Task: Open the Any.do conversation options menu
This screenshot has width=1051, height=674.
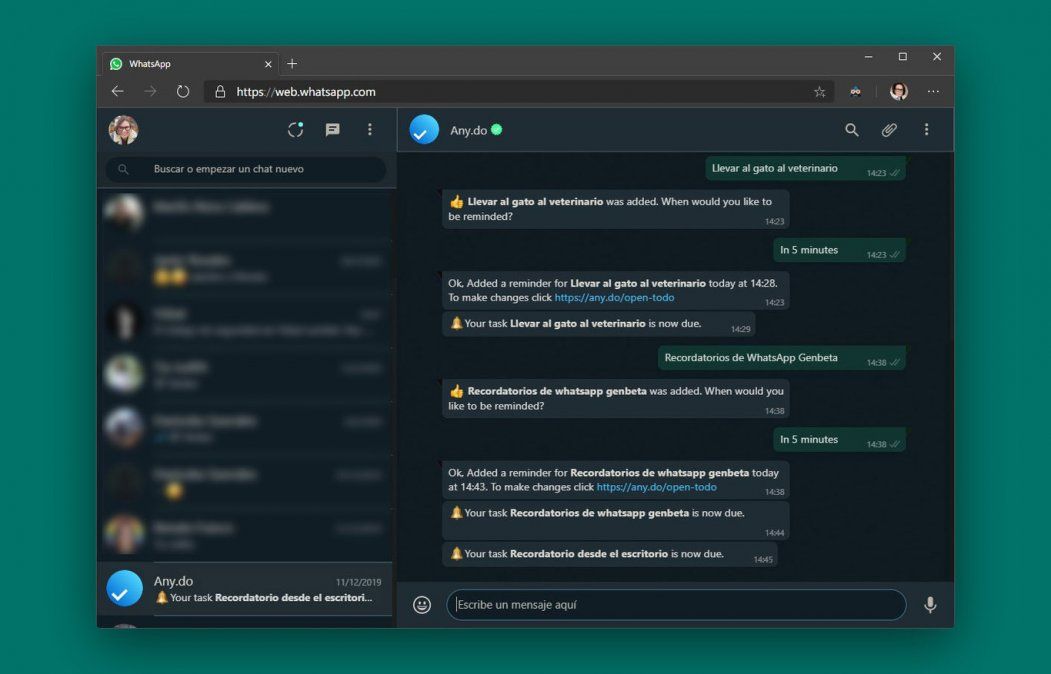Action: click(x=926, y=129)
